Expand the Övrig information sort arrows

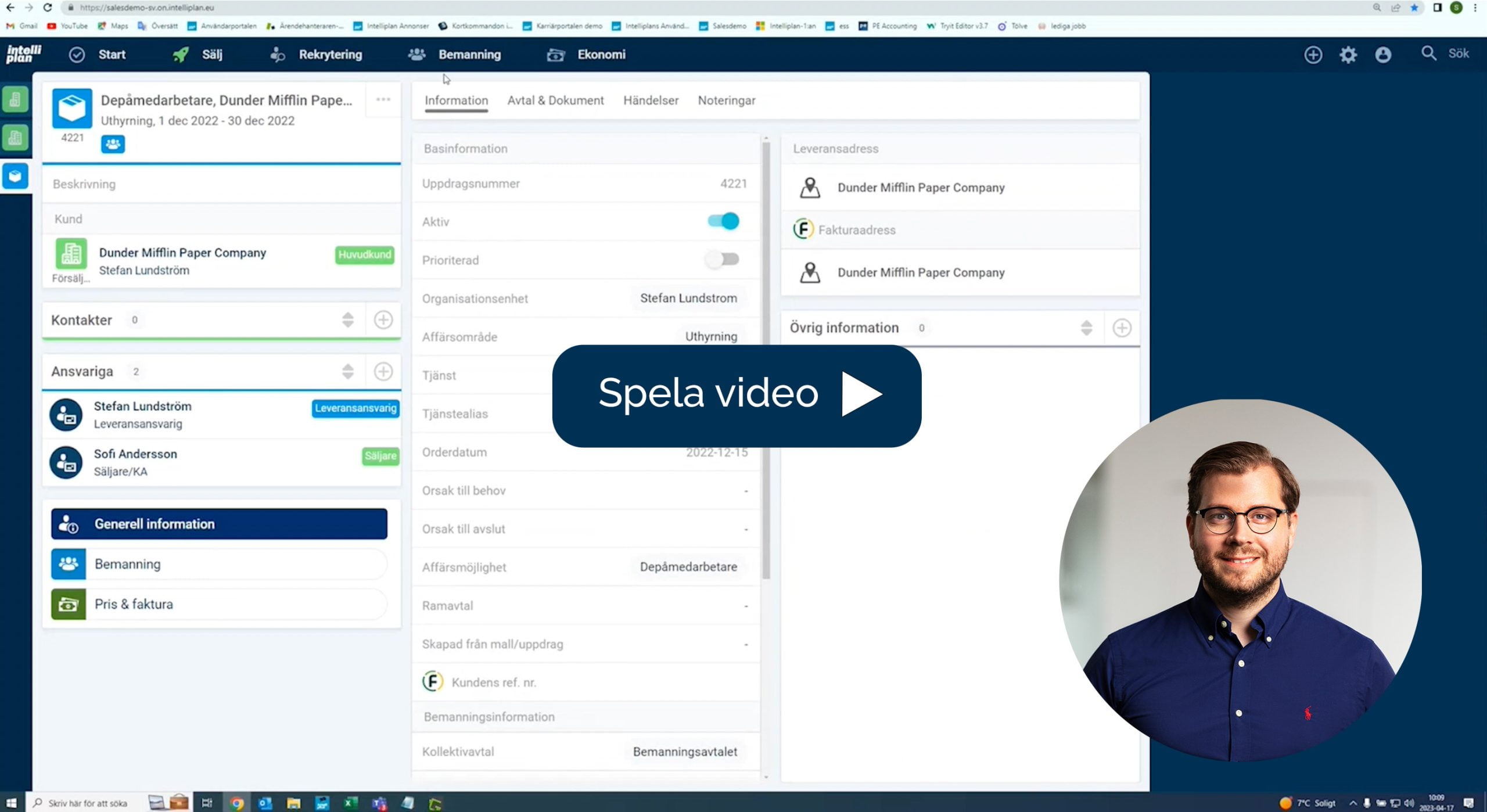click(1086, 328)
